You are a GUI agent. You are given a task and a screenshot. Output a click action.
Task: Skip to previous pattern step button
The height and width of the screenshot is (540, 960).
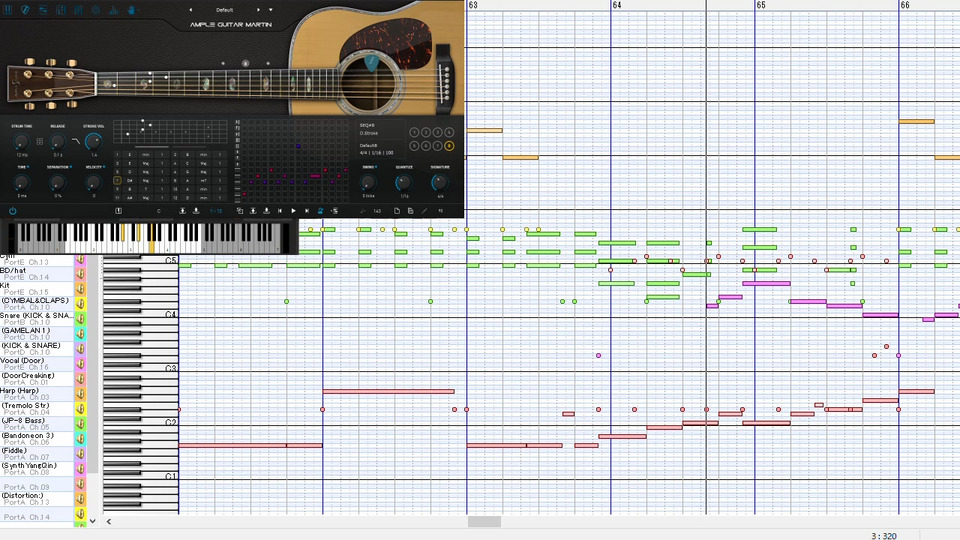[280, 211]
